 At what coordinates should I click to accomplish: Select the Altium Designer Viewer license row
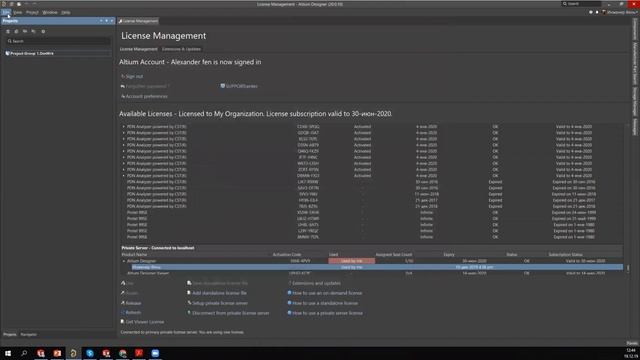(x=371, y=273)
